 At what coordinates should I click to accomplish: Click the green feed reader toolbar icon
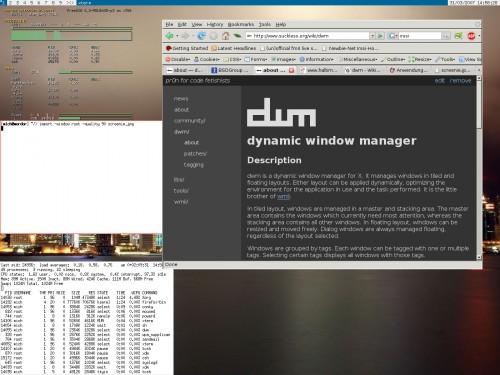(459, 36)
